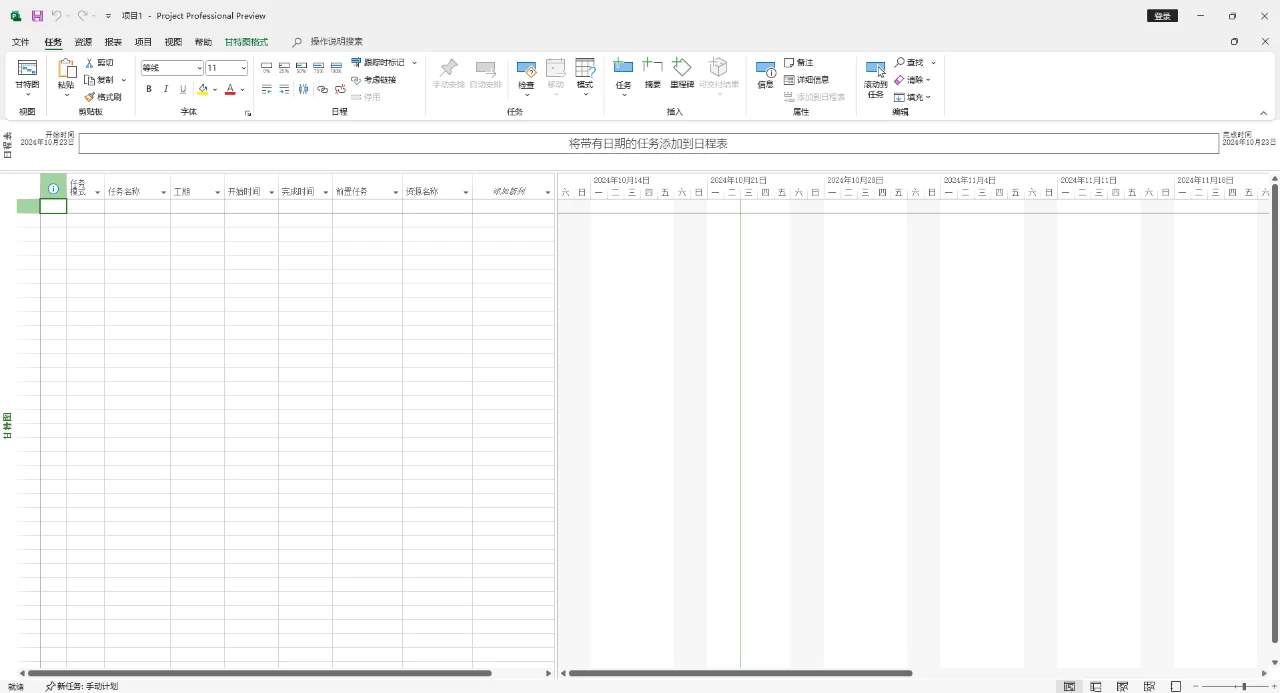Click the timeline bar placeholder text

point(648,144)
